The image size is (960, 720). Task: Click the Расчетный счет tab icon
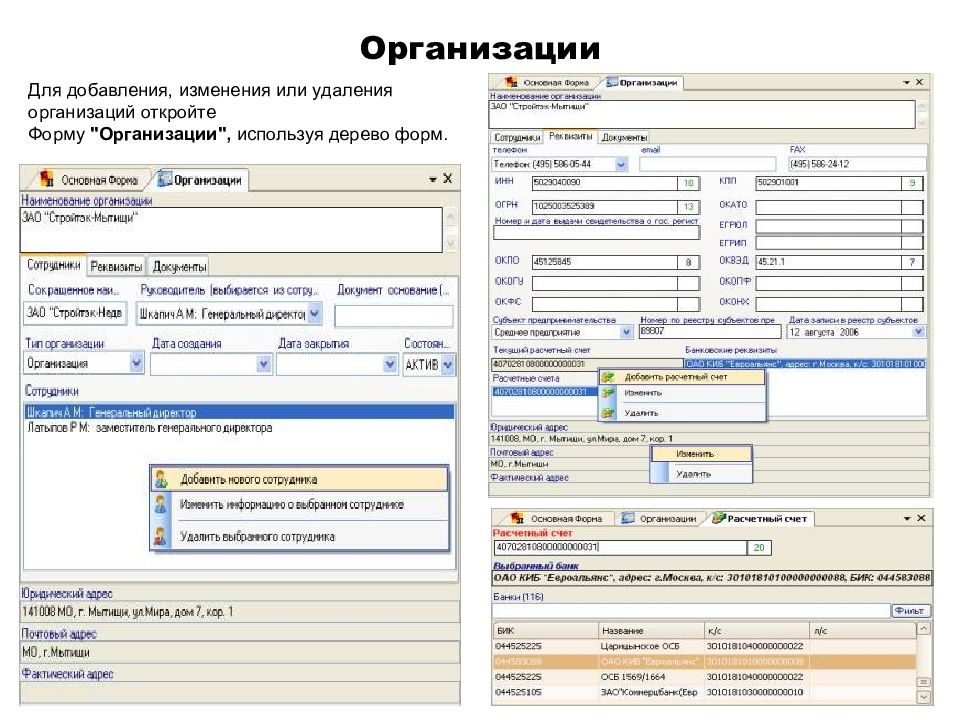[x=718, y=519]
